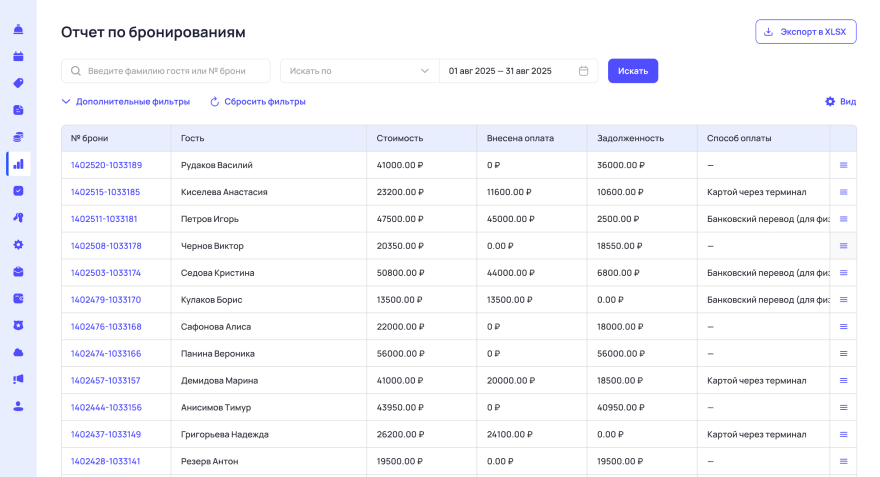
Task: Open booking link 1402515-1033185
Action: point(106,192)
